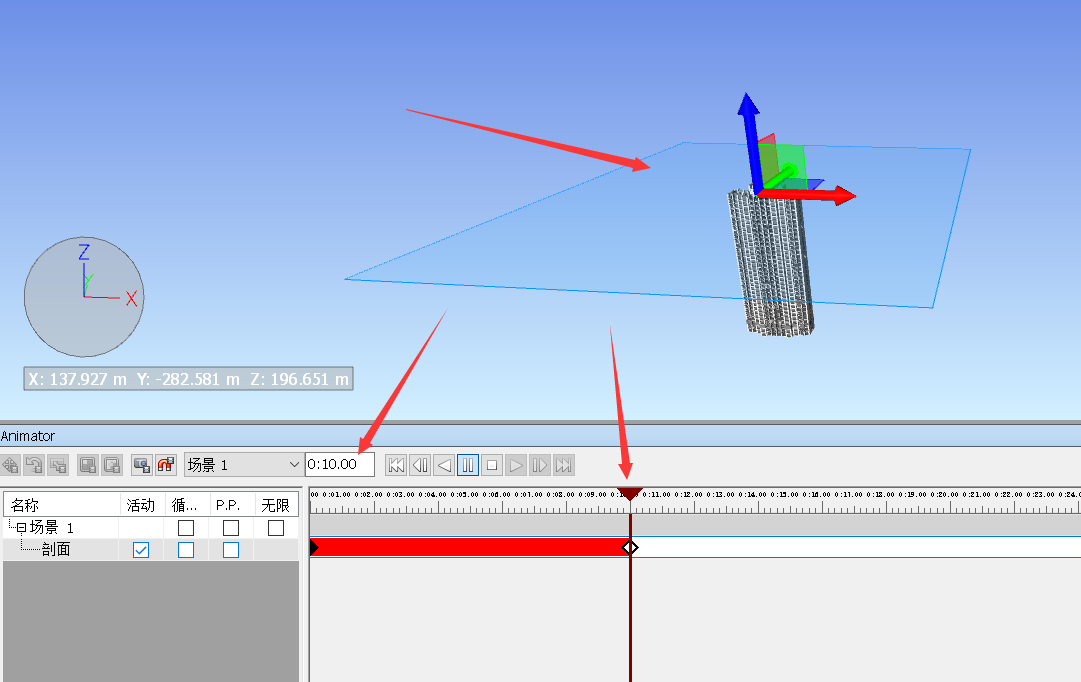Click the red timeline playhead marker

tap(631, 493)
